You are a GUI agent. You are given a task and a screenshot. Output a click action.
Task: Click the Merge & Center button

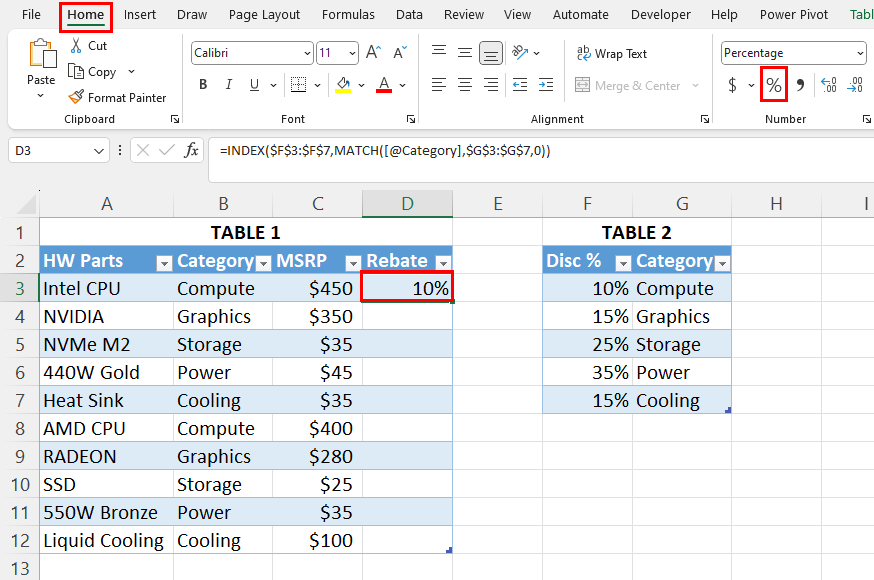628,85
